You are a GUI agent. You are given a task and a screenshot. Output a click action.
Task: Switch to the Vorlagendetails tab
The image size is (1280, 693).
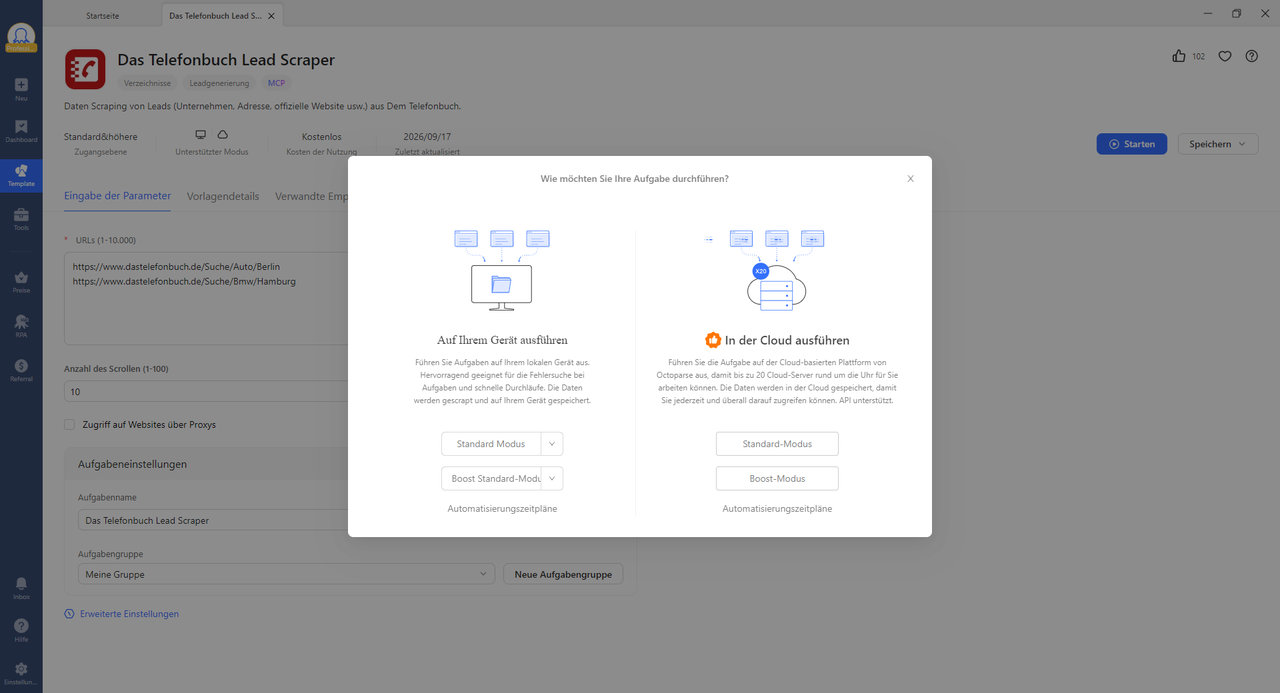223,196
